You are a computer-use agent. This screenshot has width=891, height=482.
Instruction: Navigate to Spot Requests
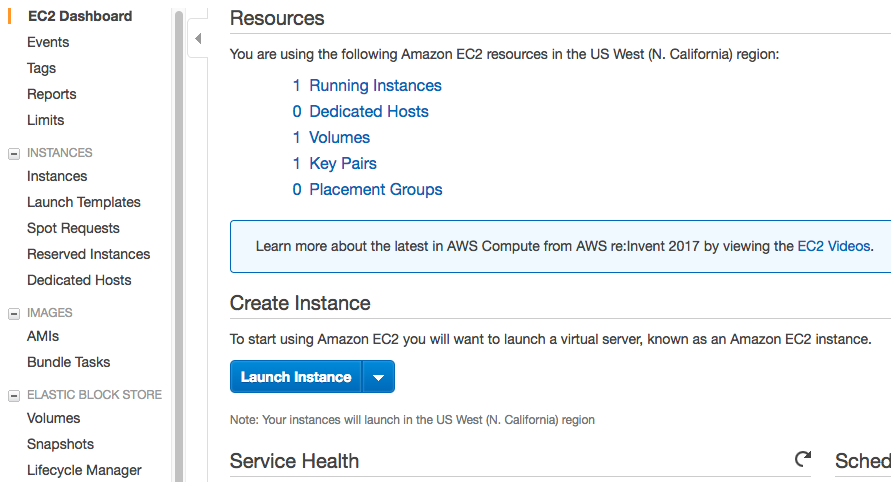(73, 228)
